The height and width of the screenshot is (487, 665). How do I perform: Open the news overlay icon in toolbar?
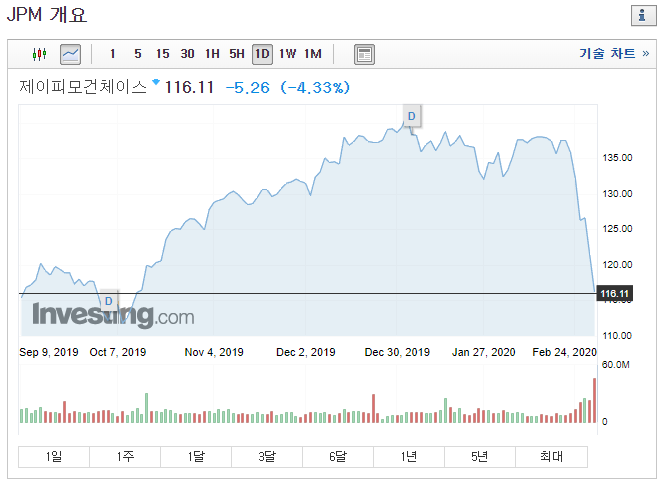[364, 54]
